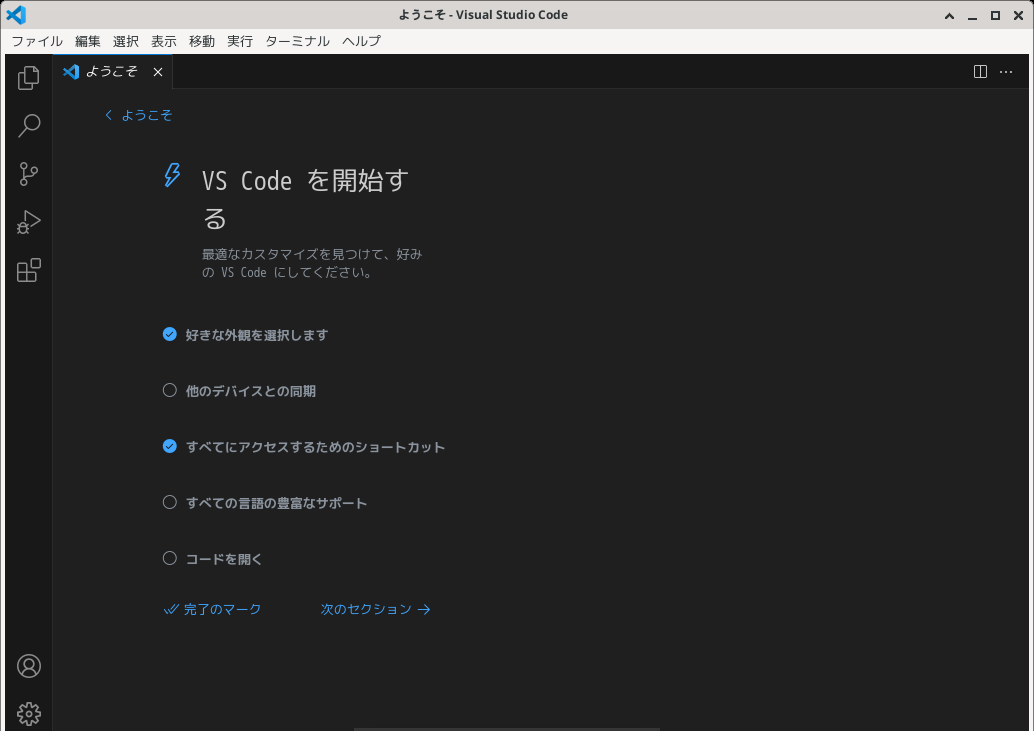Expand the コードを開く step
This screenshot has width=1034, height=731.
(224, 559)
